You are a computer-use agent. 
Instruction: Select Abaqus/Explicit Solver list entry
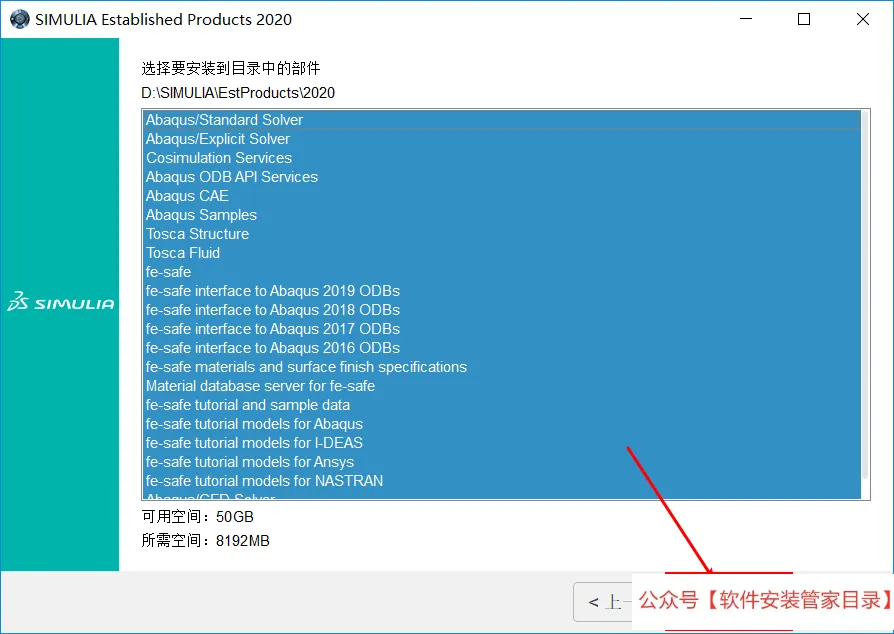click(x=502, y=139)
